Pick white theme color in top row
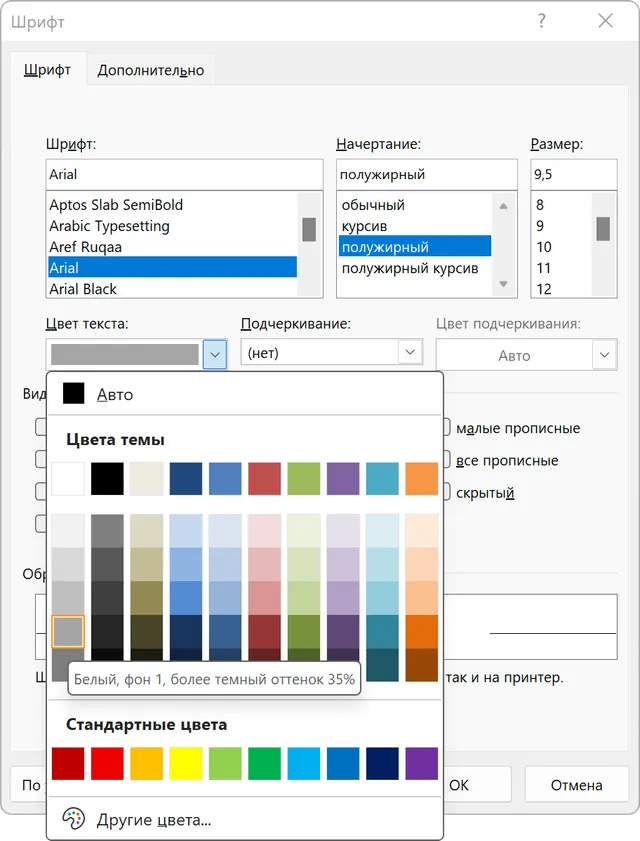This screenshot has width=640, height=841. tap(68, 478)
